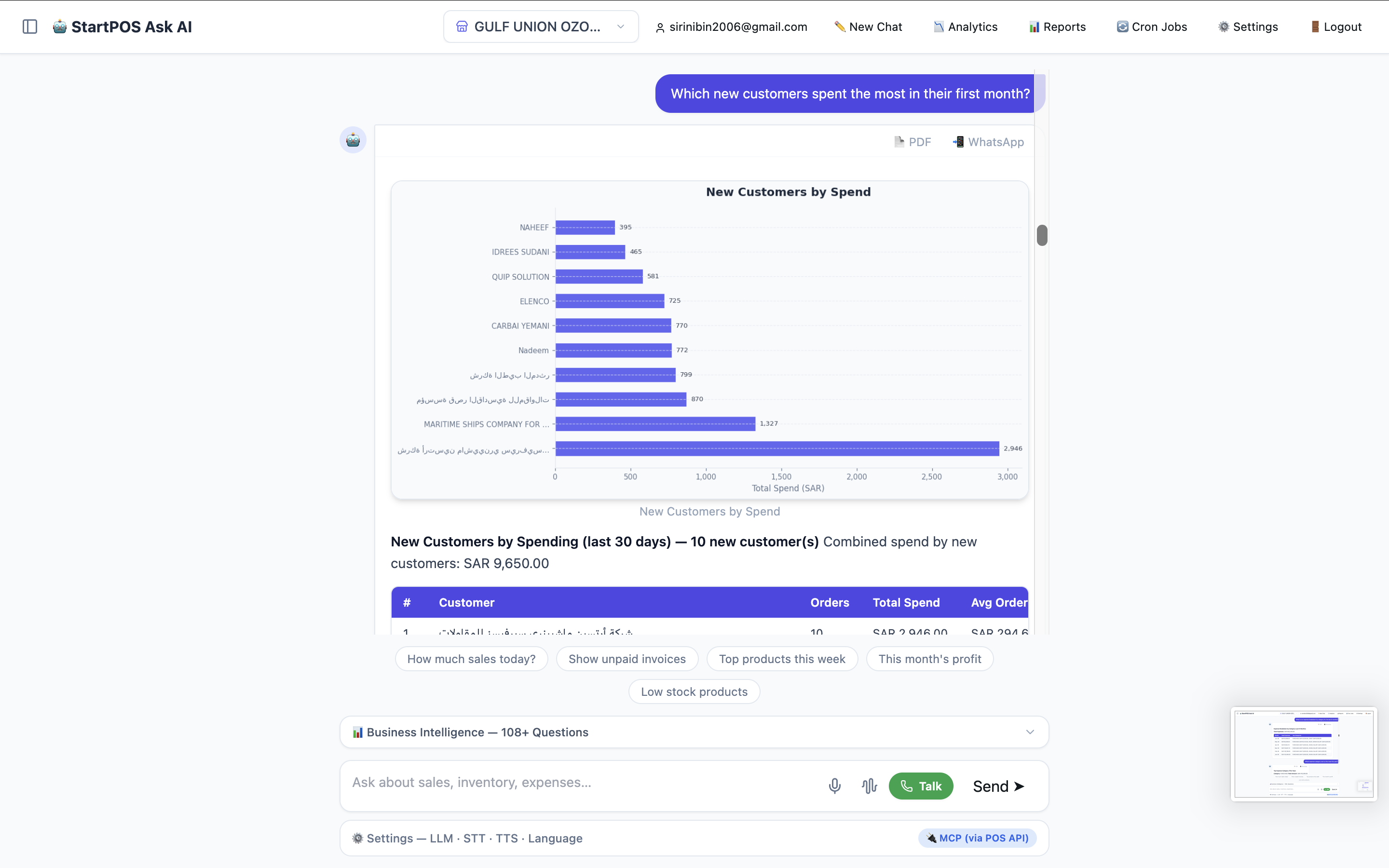Screen dimensions: 1389x868
Task: Open sirinibin2006@gmail.com account
Action: point(731,27)
